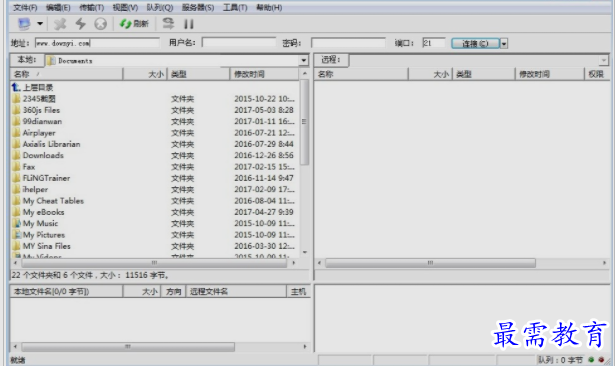Sort remote files by 名称 column
This screenshot has width=615, height=366.
[361, 74]
